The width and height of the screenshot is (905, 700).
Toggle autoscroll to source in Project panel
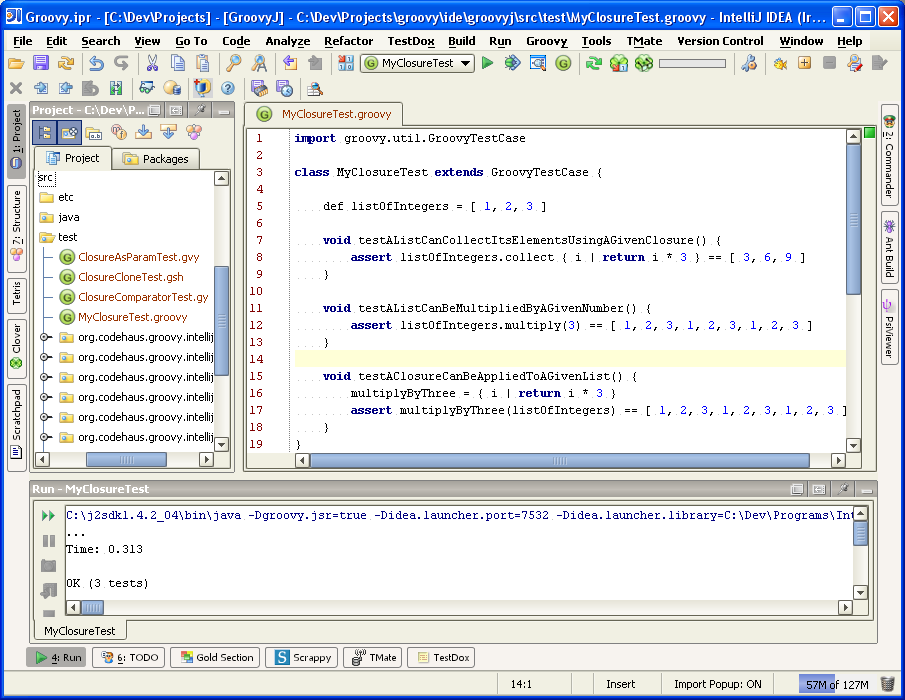pyautogui.click(x=143, y=133)
